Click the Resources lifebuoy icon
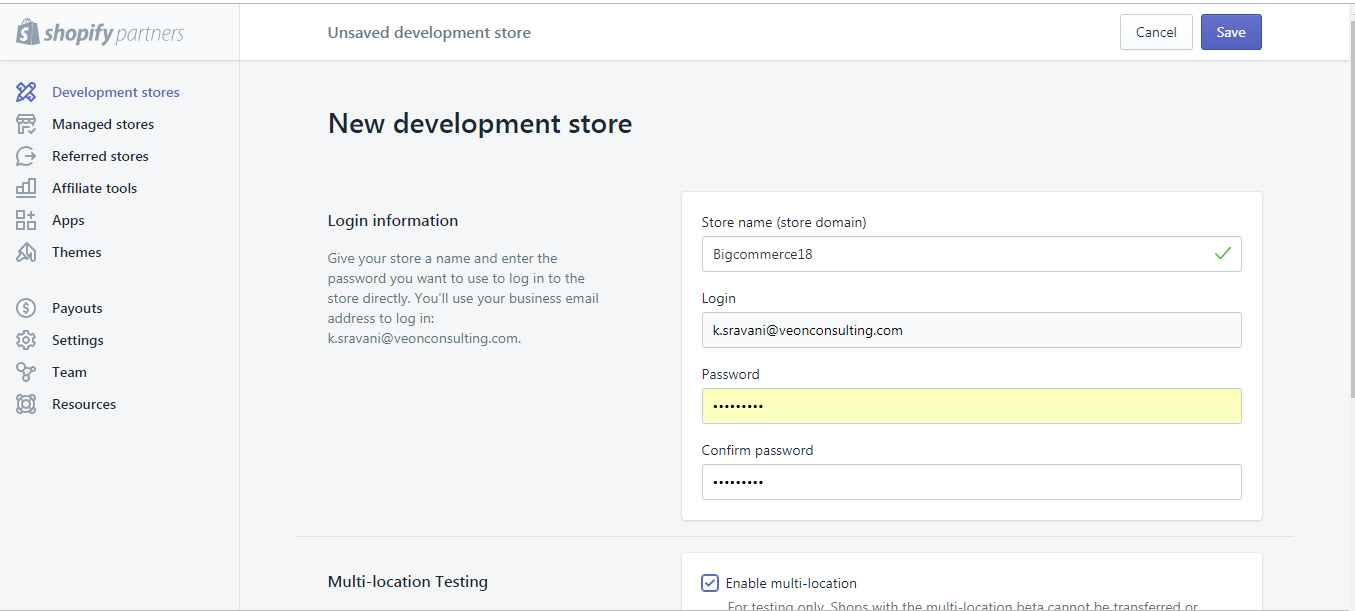This screenshot has height=611, width=1355. click(26, 404)
